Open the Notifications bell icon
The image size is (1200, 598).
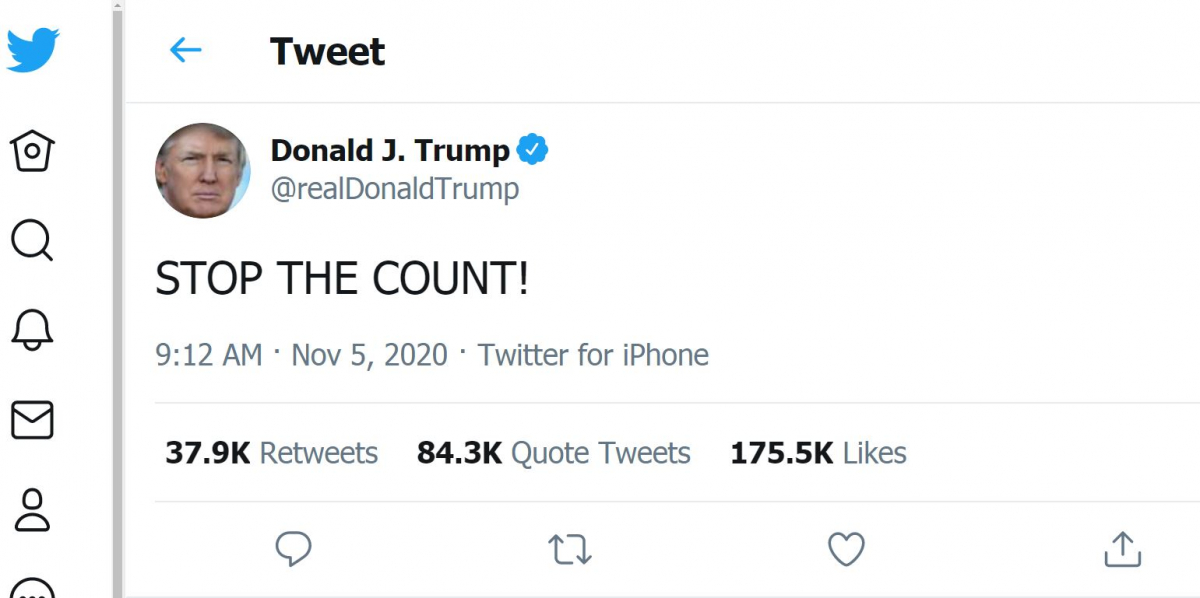tap(32, 330)
